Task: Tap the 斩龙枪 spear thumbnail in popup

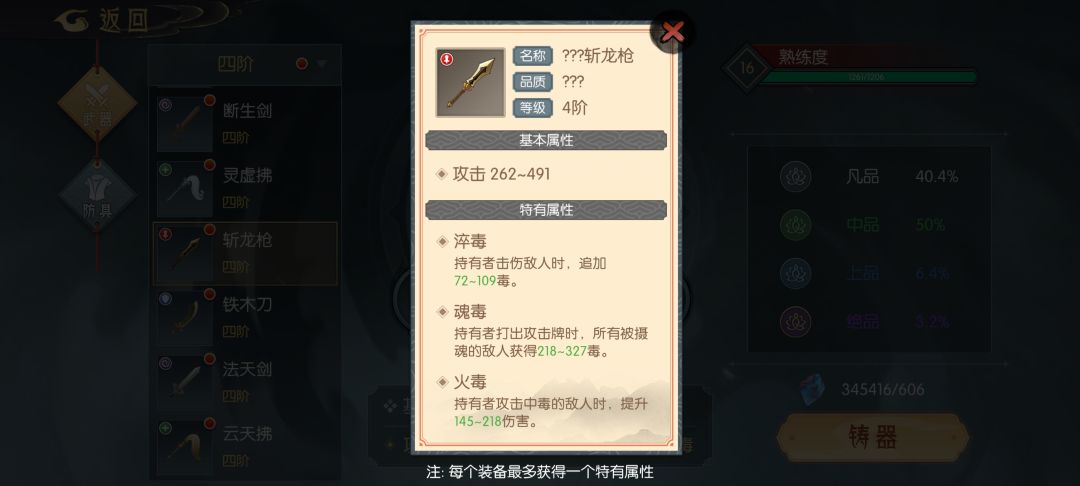Action: click(470, 82)
